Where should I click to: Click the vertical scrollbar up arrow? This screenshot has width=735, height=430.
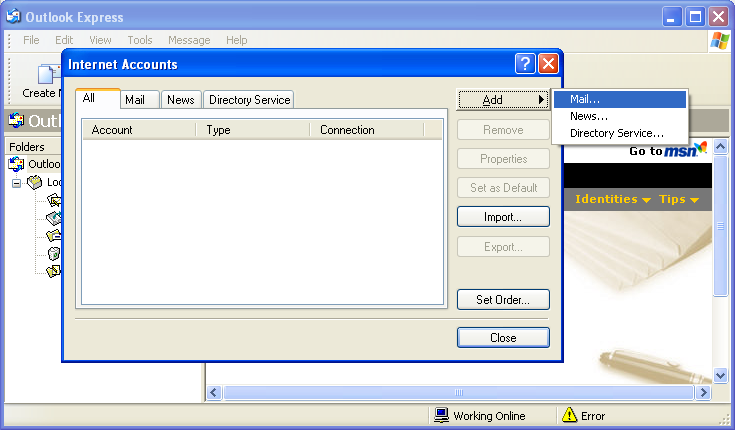click(x=720, y=147)
